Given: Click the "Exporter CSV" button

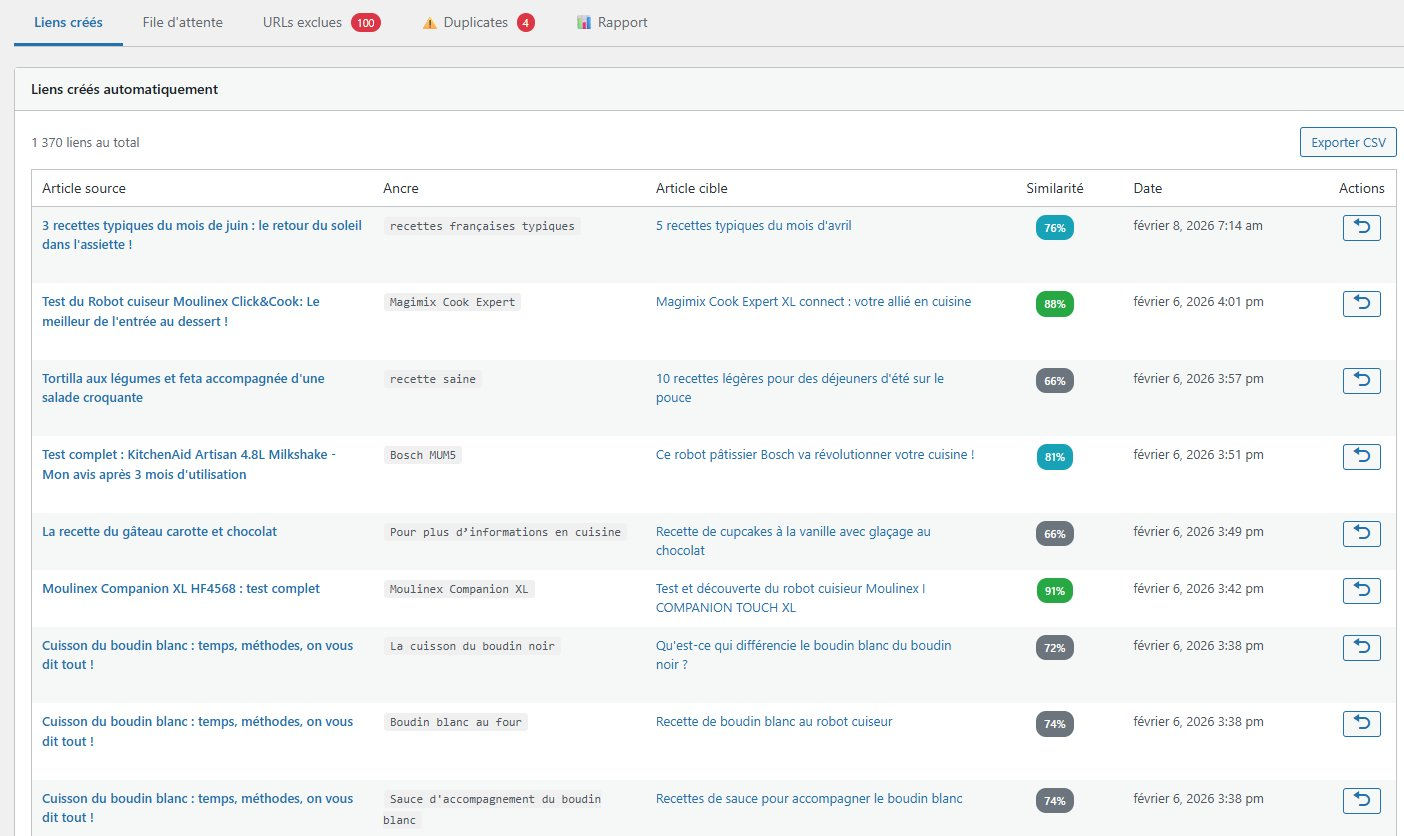Looking at the screenshot, I should coord(1348,141).
